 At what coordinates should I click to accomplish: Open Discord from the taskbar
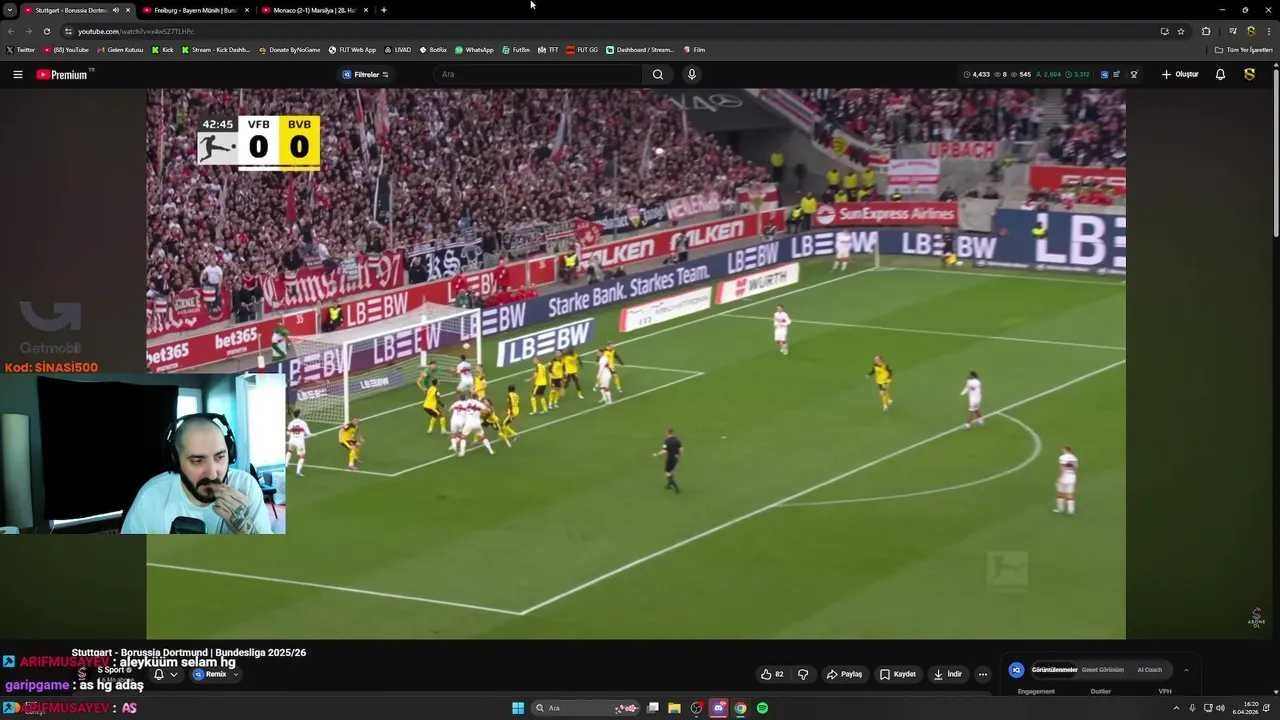point(718,708)
